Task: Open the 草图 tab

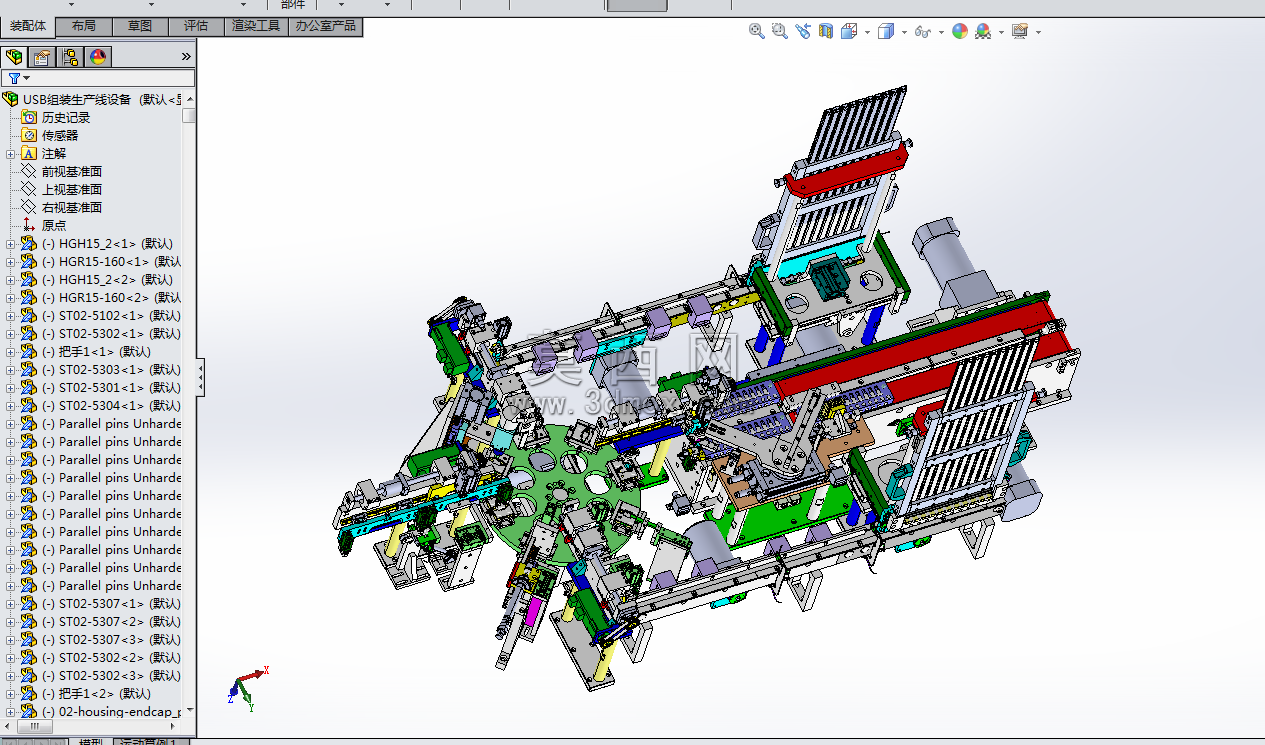Action: [140, 26]
